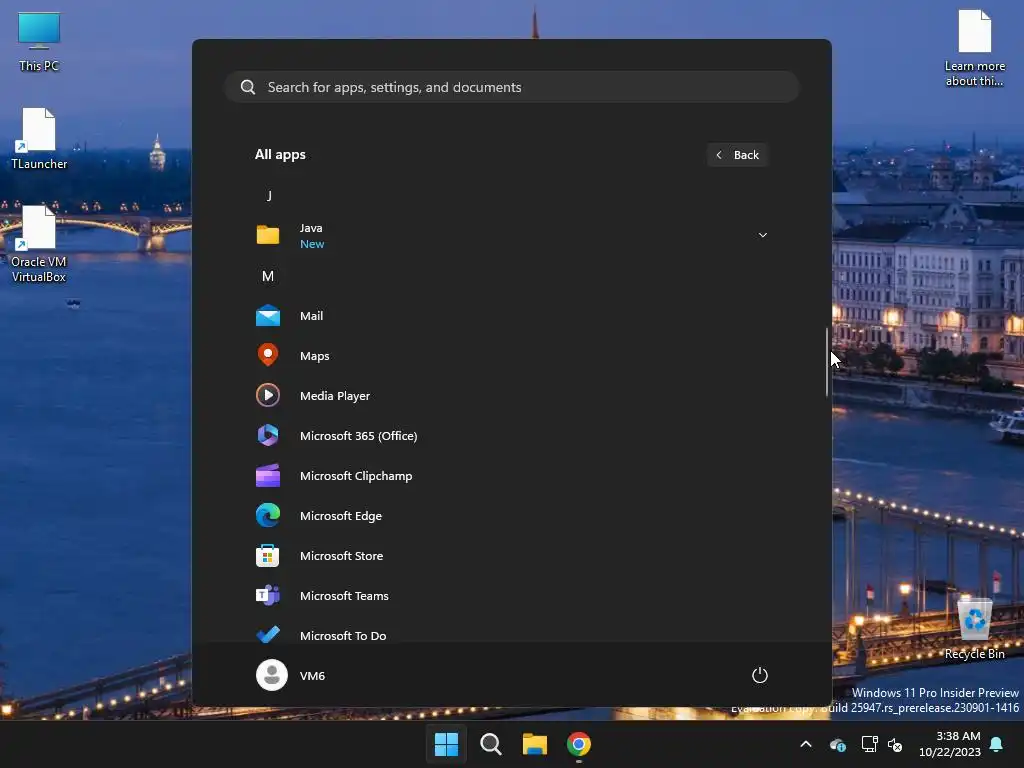
Task: Click the 'VM6' account name
Action: click(312, 676)
